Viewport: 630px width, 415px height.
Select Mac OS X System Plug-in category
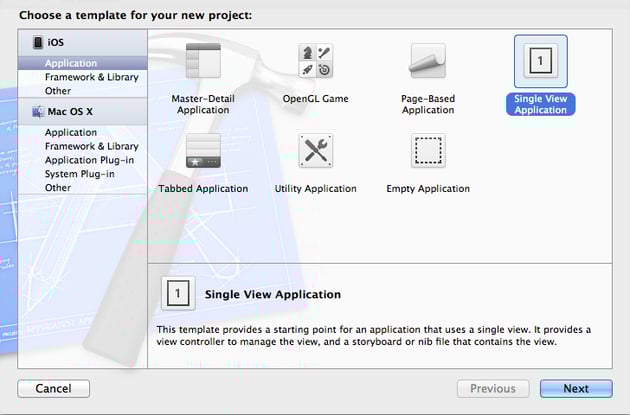point(82,174)
